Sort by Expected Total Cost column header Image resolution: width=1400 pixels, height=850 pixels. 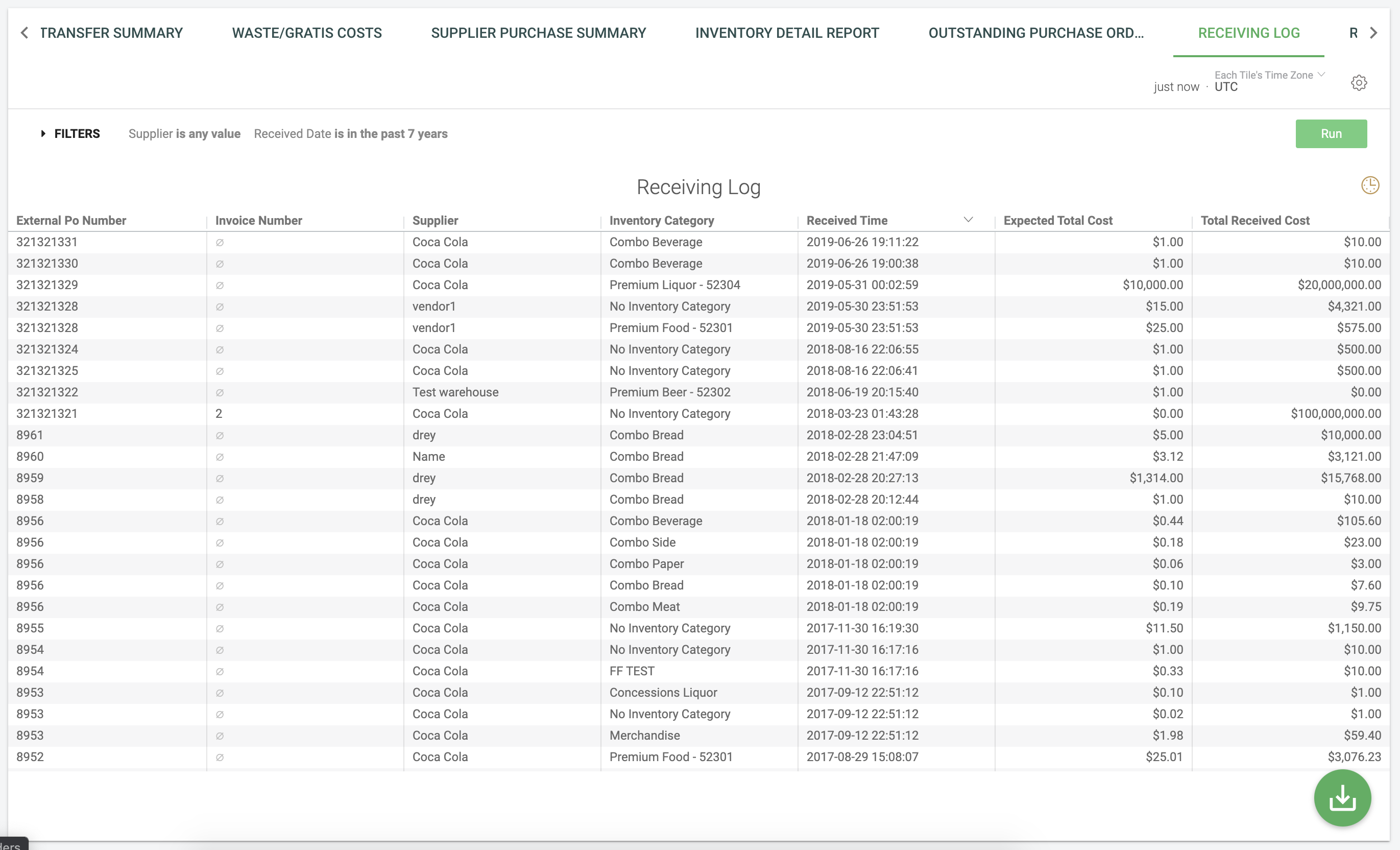click(1057, 221)
